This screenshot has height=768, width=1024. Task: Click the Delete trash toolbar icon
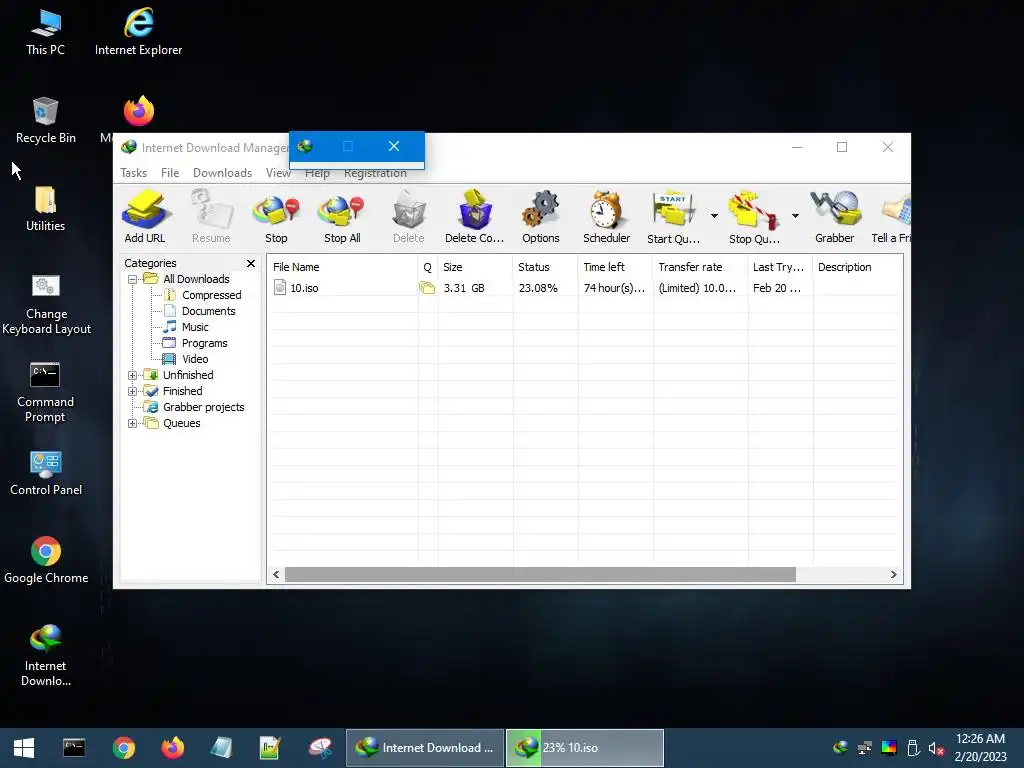coord(409,217)
